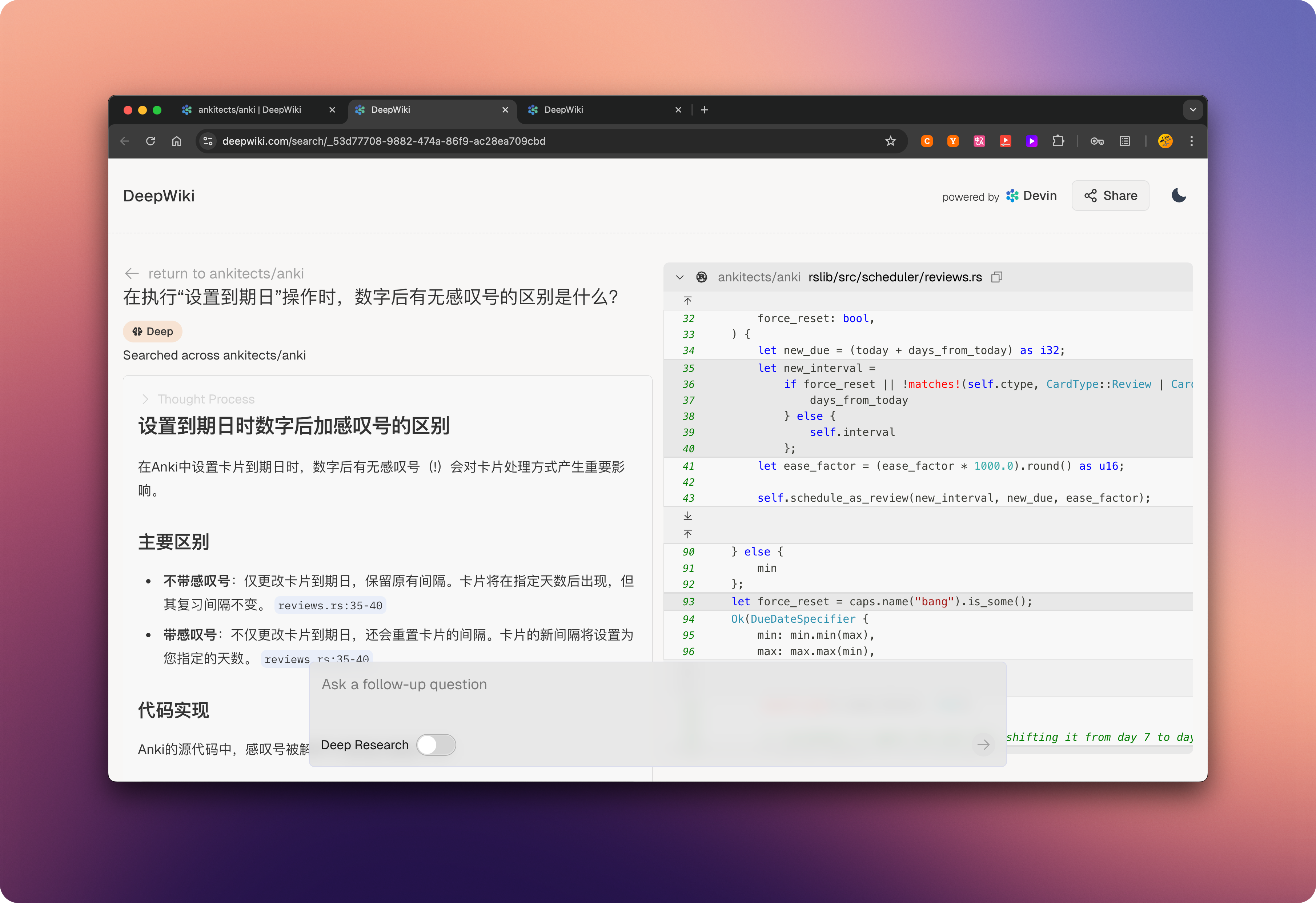Open a new browser tab
The width and height of the screenshot is (1316, 903).
(705, 110)
